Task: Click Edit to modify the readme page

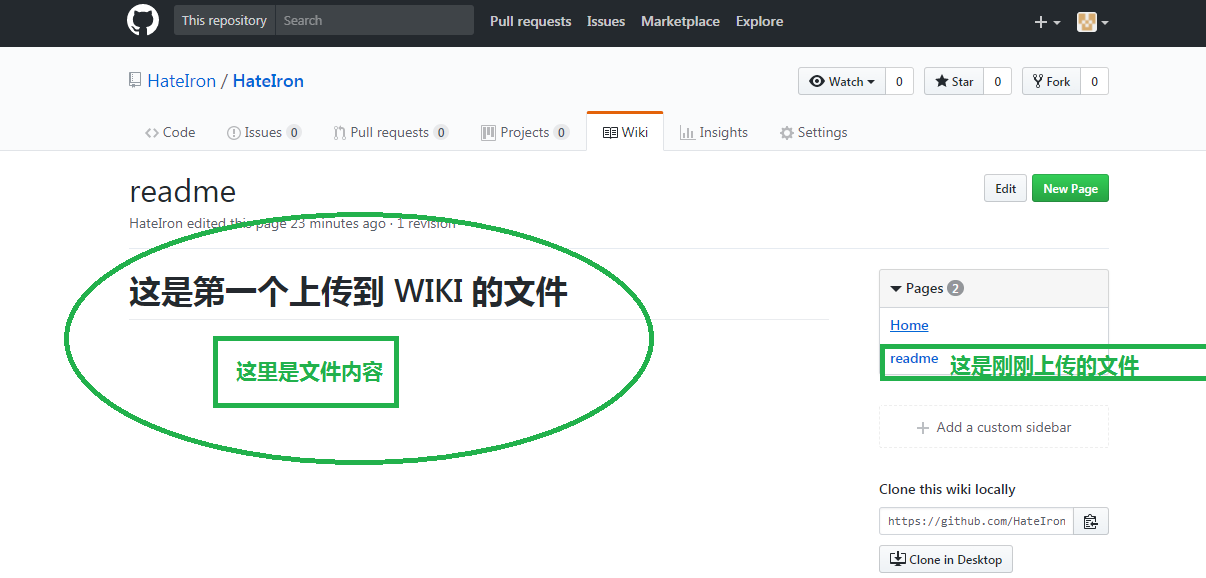Action: pos(1004,188)
